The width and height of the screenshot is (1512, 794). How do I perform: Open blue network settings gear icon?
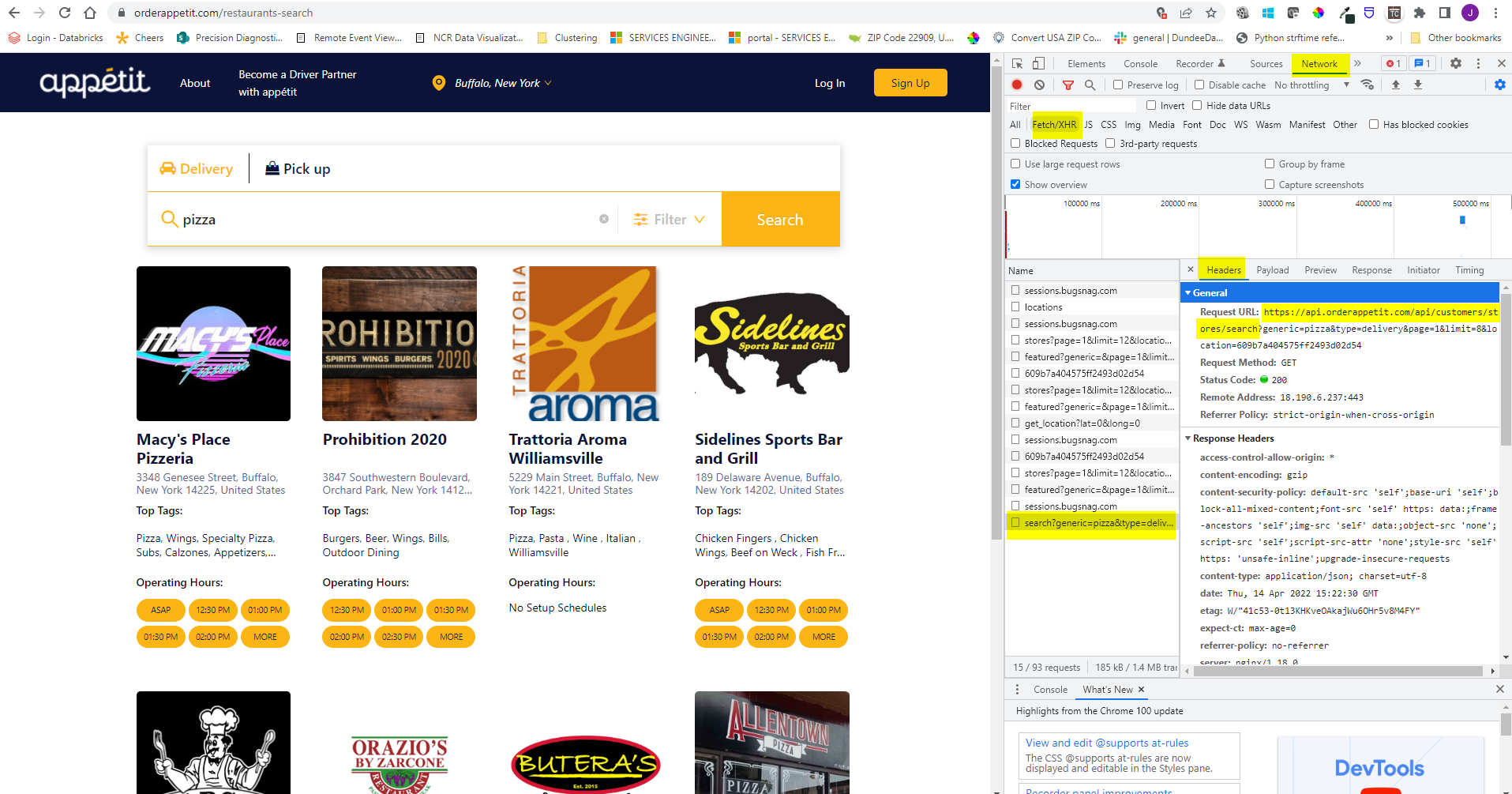pyautogui.click(x=1499, y=85)
